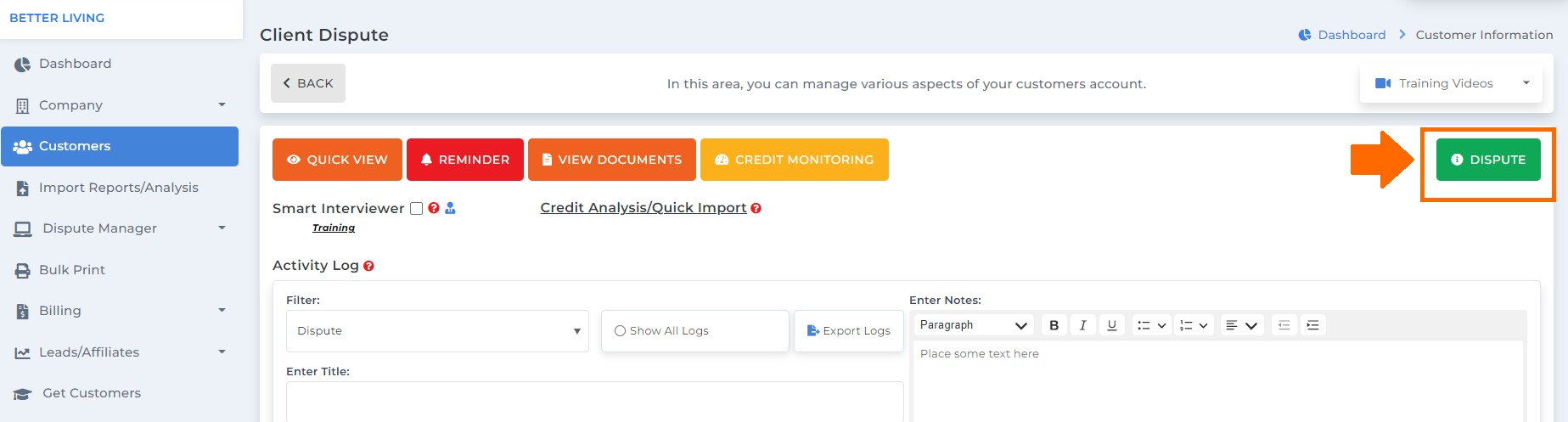Viewport: 1568px width, 422px height.
Task: Open Get Customers in the sidebar
Action: (x=92, y=393)
